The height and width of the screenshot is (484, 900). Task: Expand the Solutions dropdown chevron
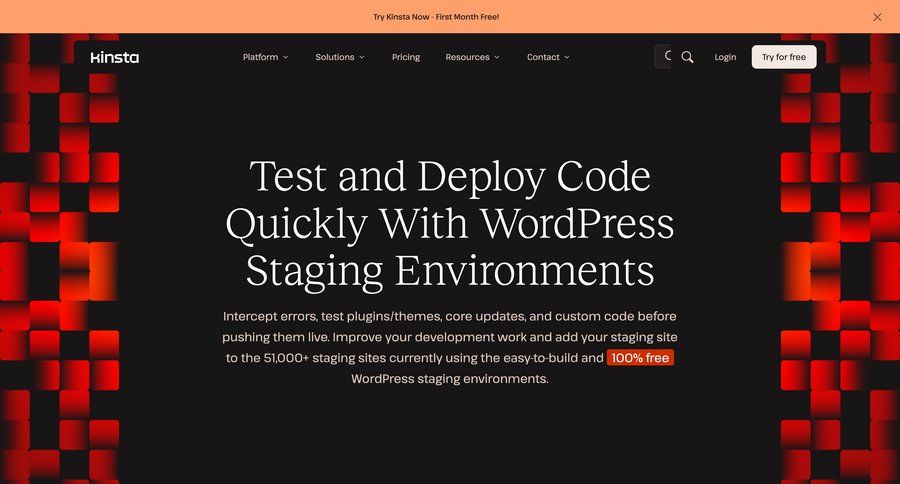(x=362, y=57)
